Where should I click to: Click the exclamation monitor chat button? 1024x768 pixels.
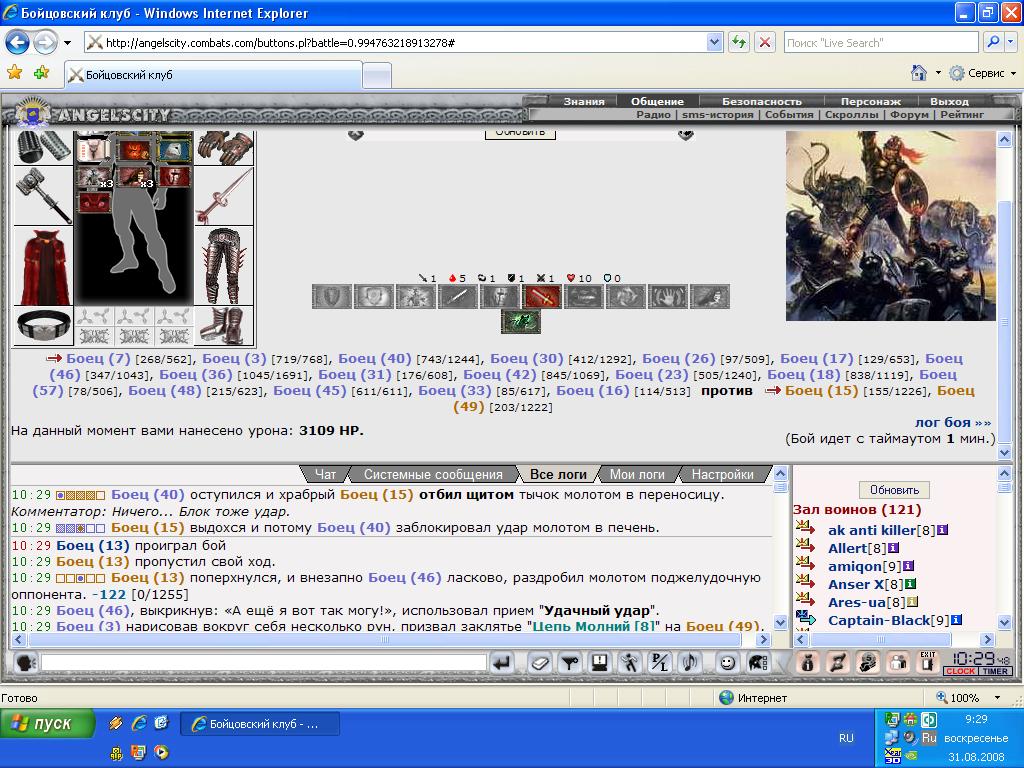(x=599, y=663)
